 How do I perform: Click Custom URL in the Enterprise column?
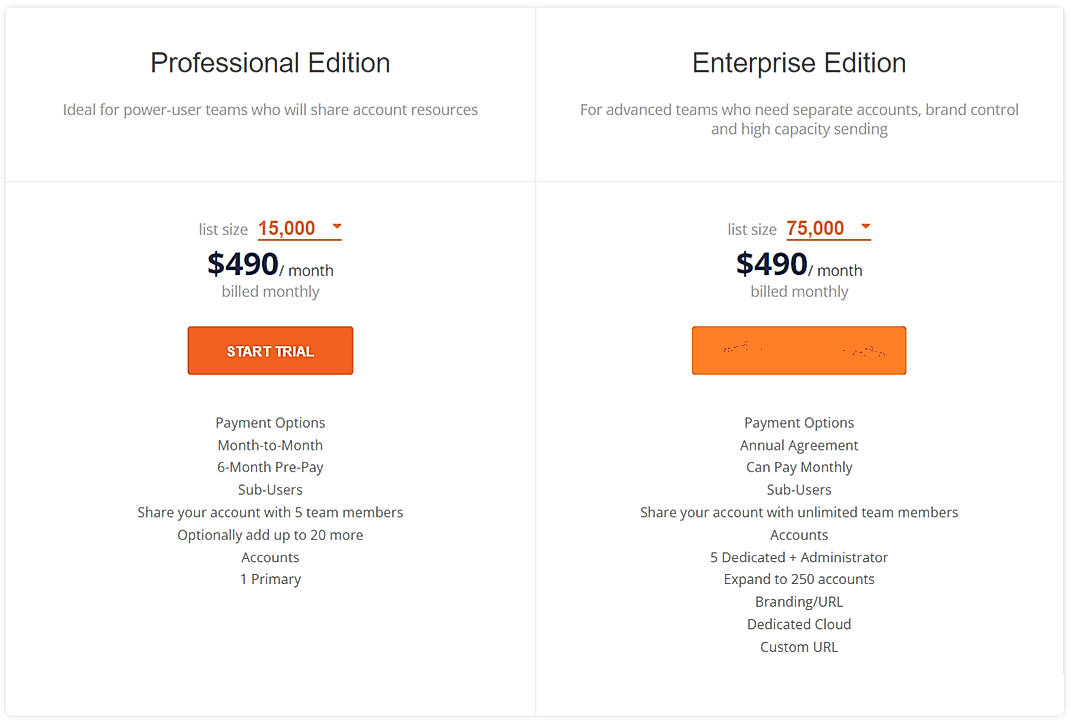point(798,646)
